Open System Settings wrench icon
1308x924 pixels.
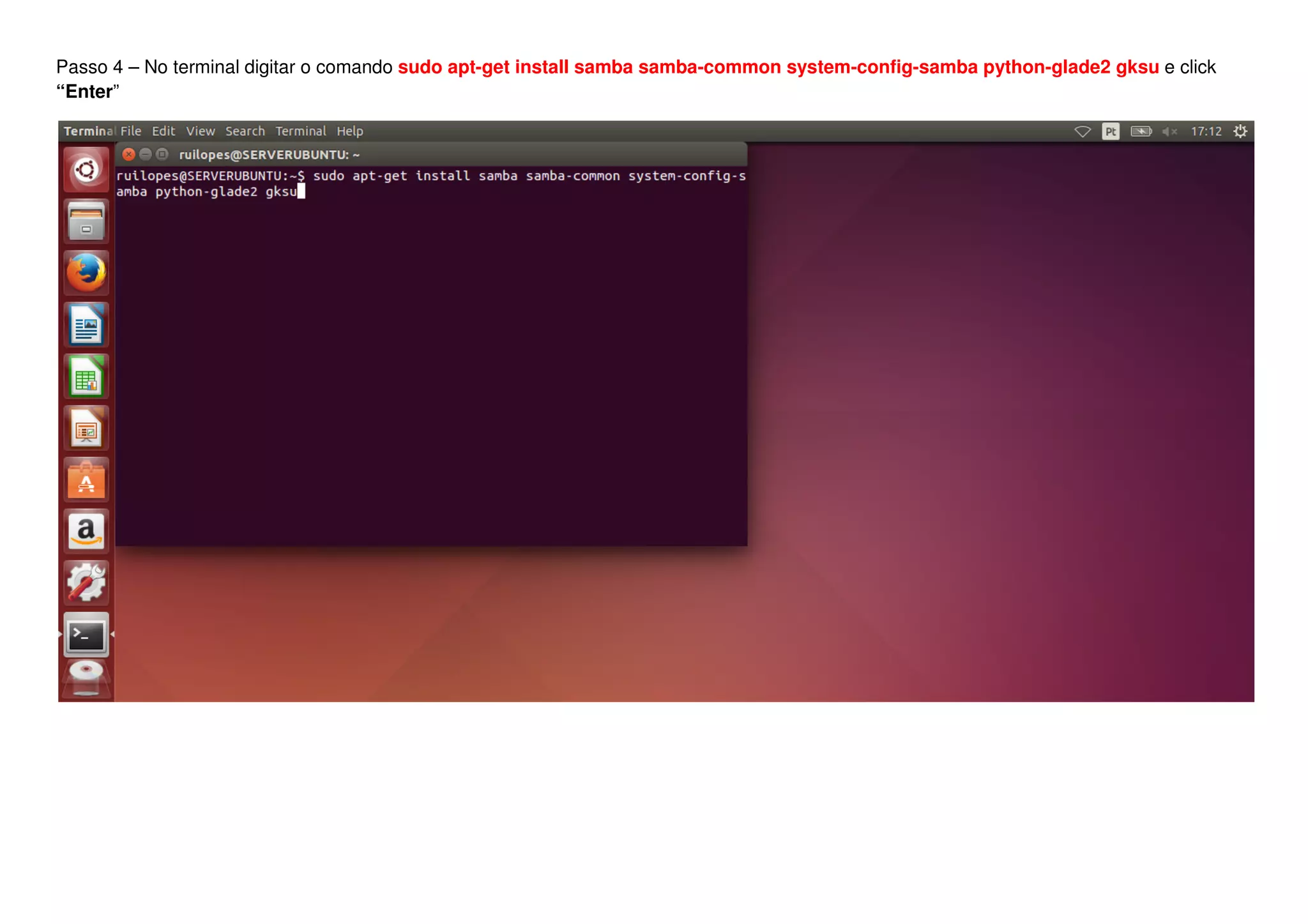click(x=86, y=583)
